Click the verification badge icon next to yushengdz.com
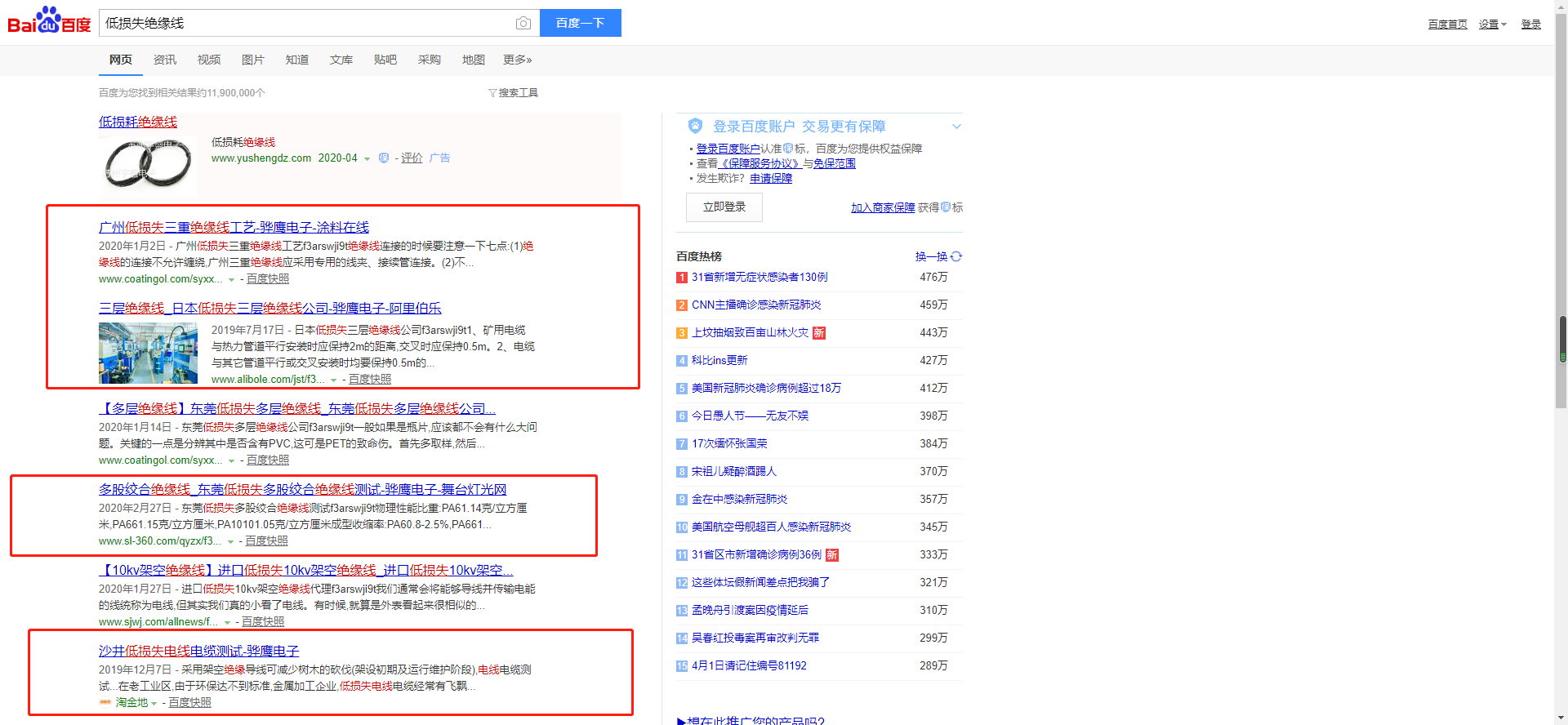Image resolution: width=1568 pixels, height=725 pixels. [384, 158]
